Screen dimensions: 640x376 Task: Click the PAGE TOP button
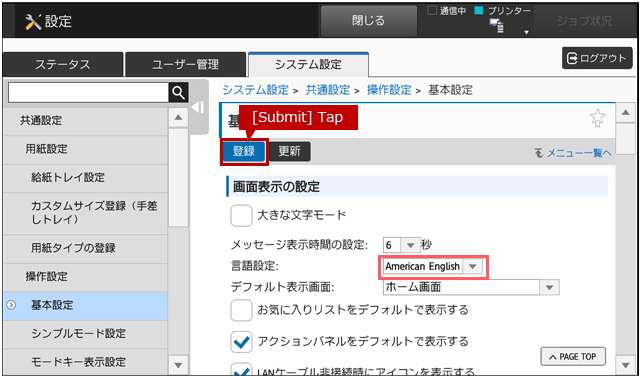coord(573,357)
